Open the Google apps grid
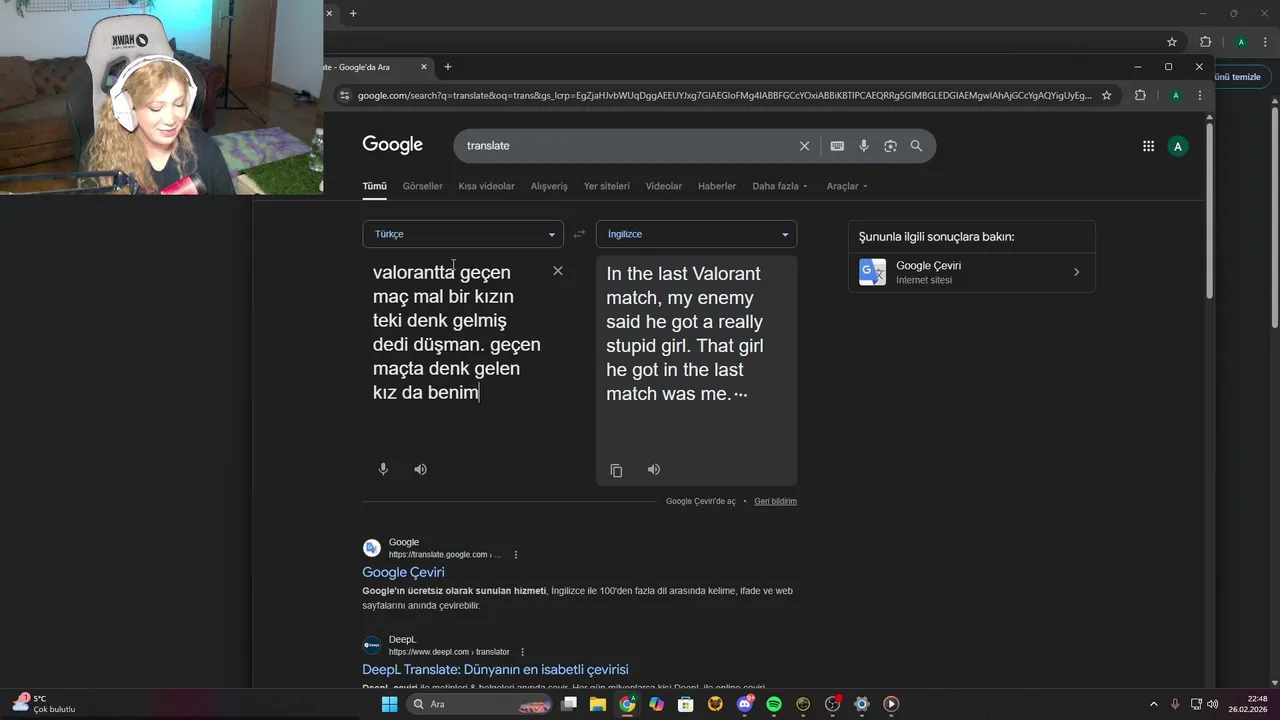The width and height of the screenshot is (1280, 720). click(x=1148, y=146)
